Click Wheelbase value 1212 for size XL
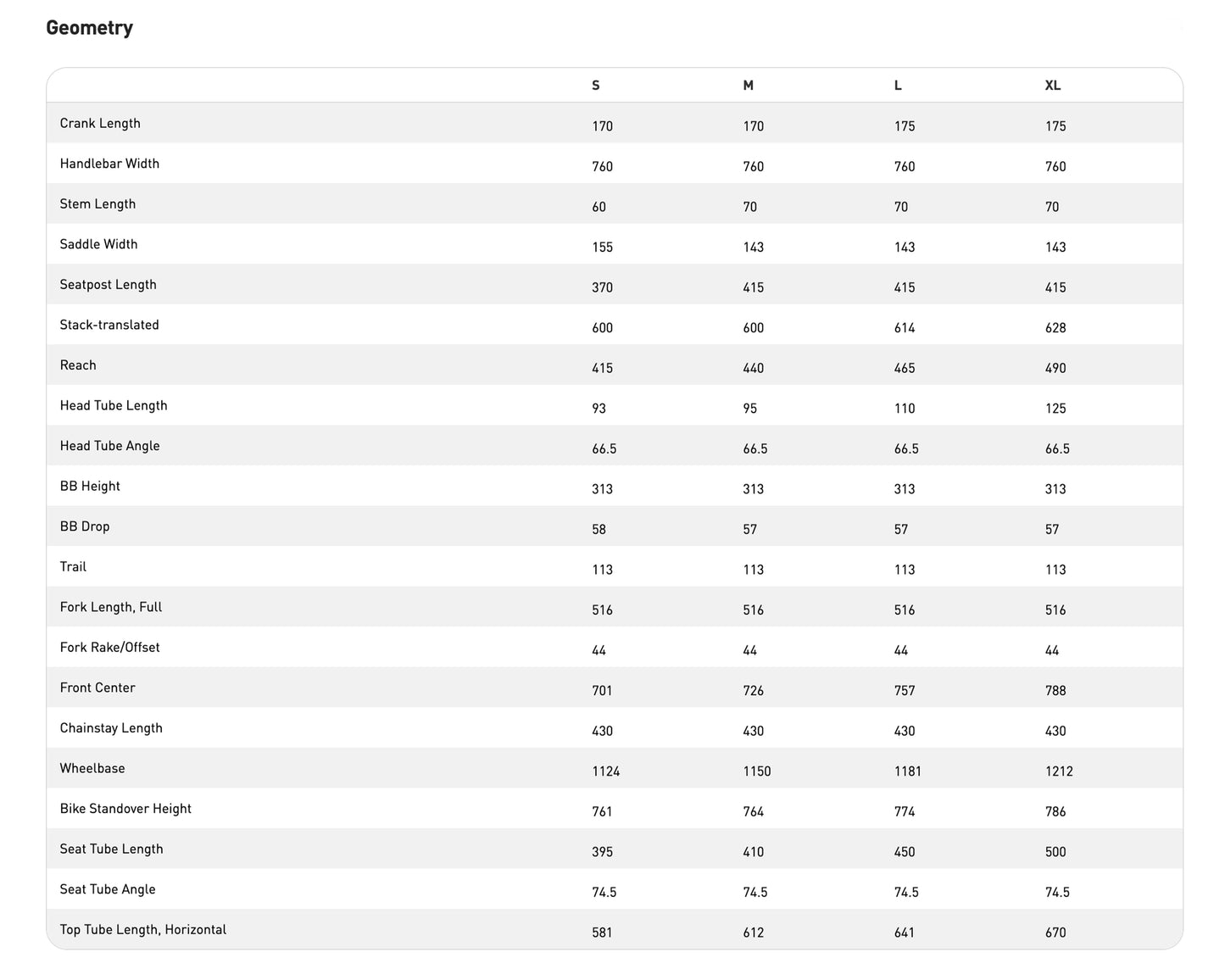This screenshot has height=980, width=1225. pyautogui.click(x=1059, y=771)
